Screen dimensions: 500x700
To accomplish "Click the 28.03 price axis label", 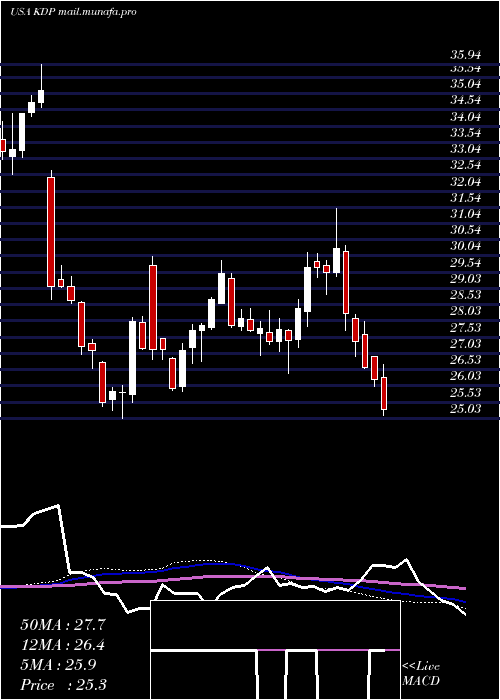I will 466,311.
